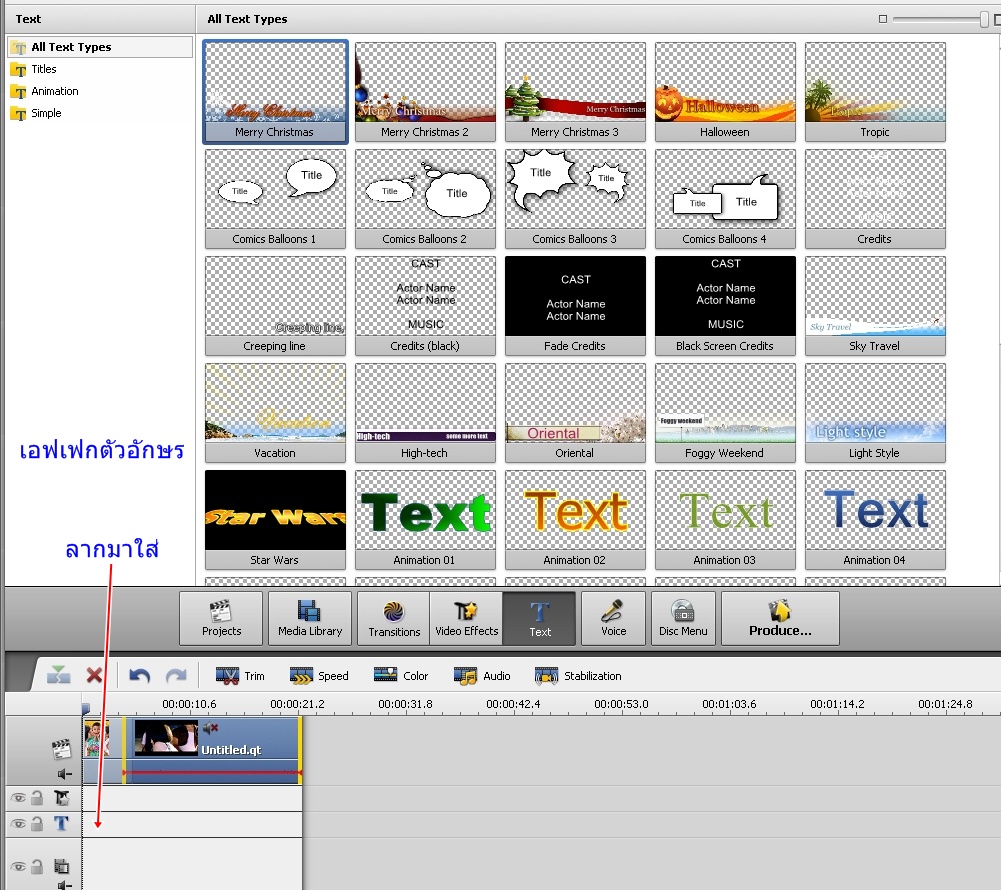Open the Video Effects panel

tap(467, 618)
